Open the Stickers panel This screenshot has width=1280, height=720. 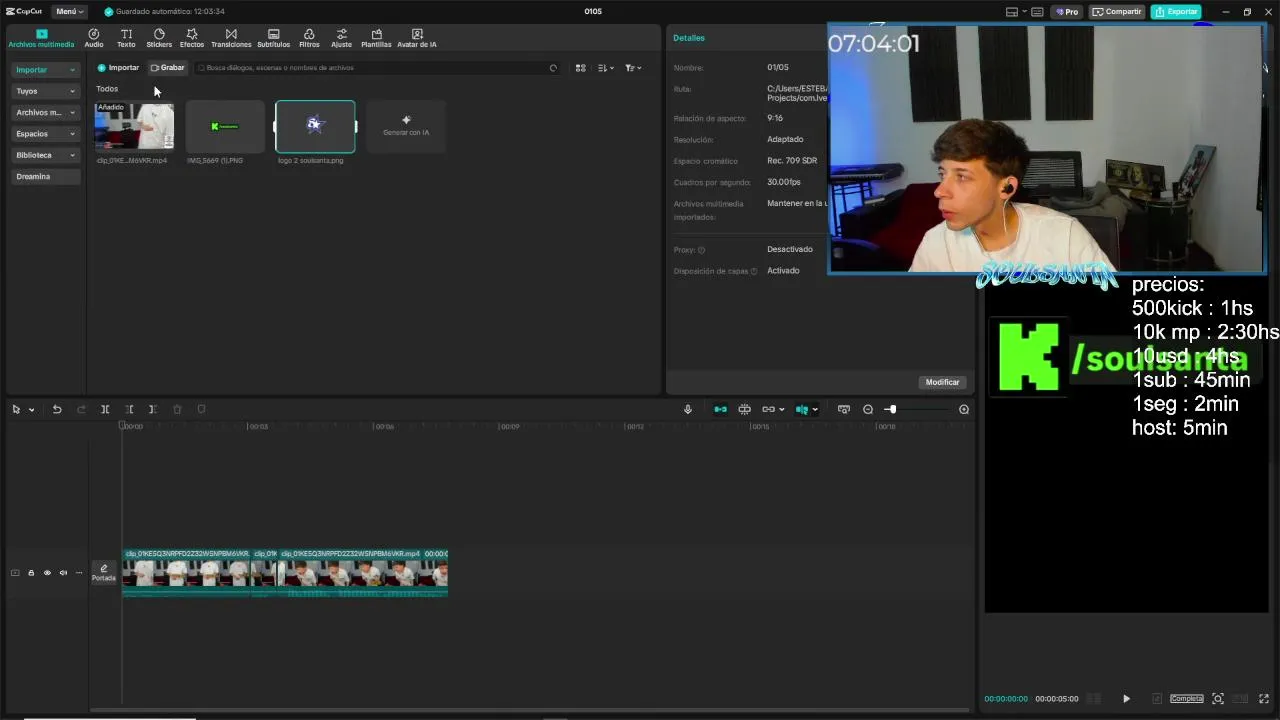159,38
